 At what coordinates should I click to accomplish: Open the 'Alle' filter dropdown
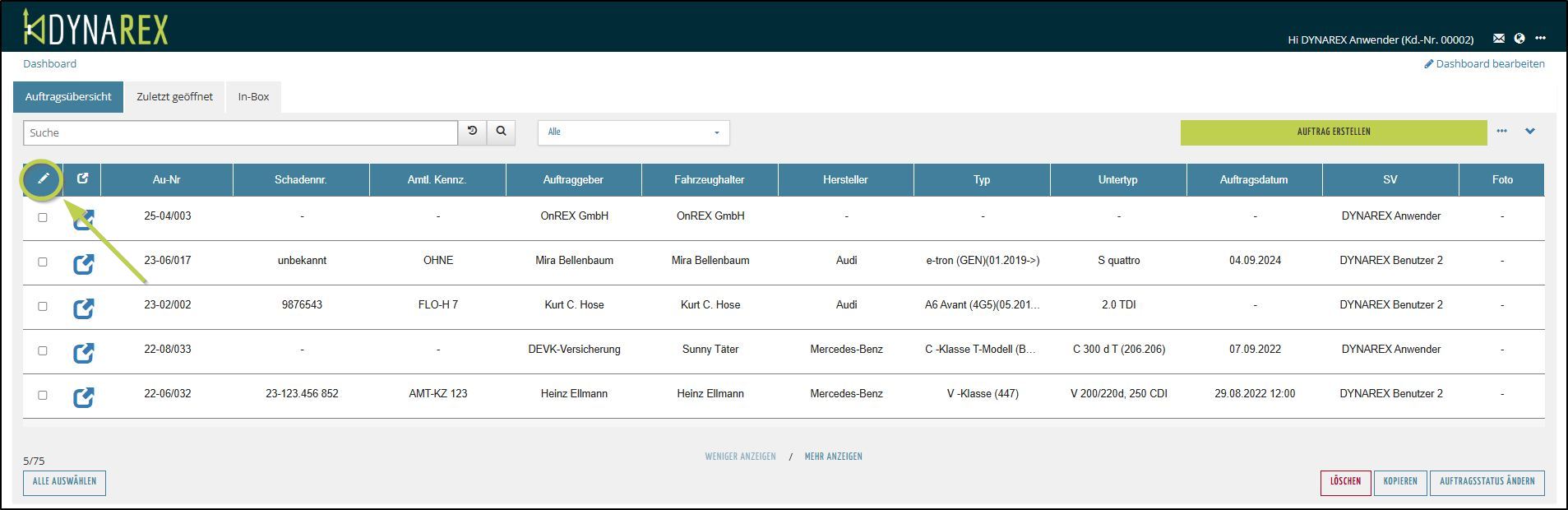point(633,132)
